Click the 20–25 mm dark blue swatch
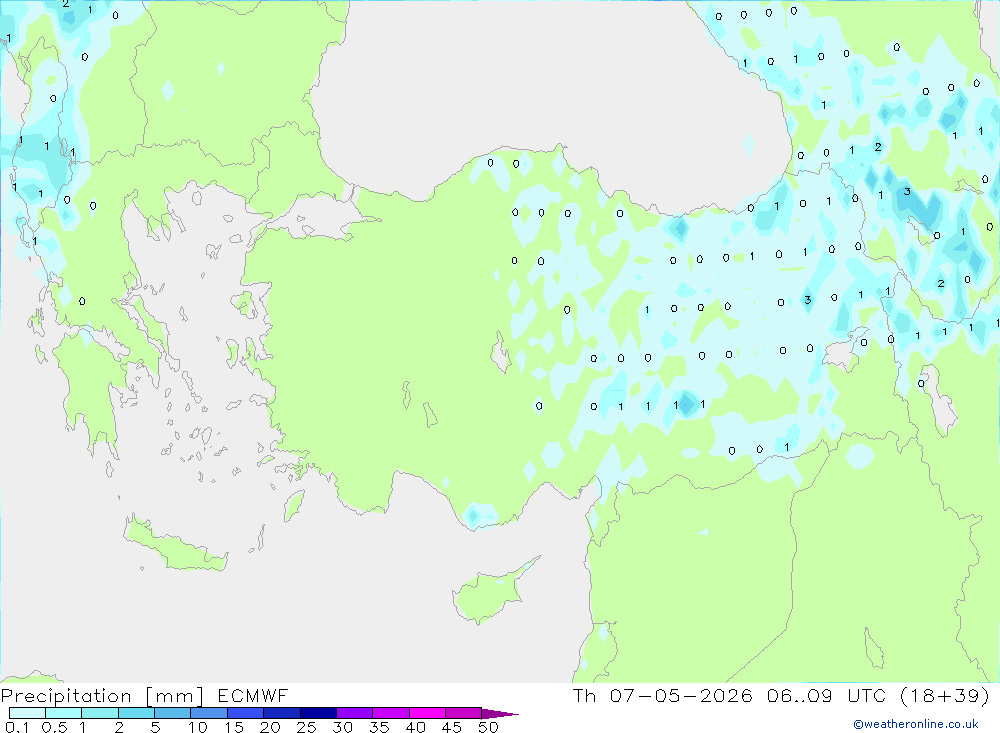1000x733 pixels. click(x=282, y=713)
